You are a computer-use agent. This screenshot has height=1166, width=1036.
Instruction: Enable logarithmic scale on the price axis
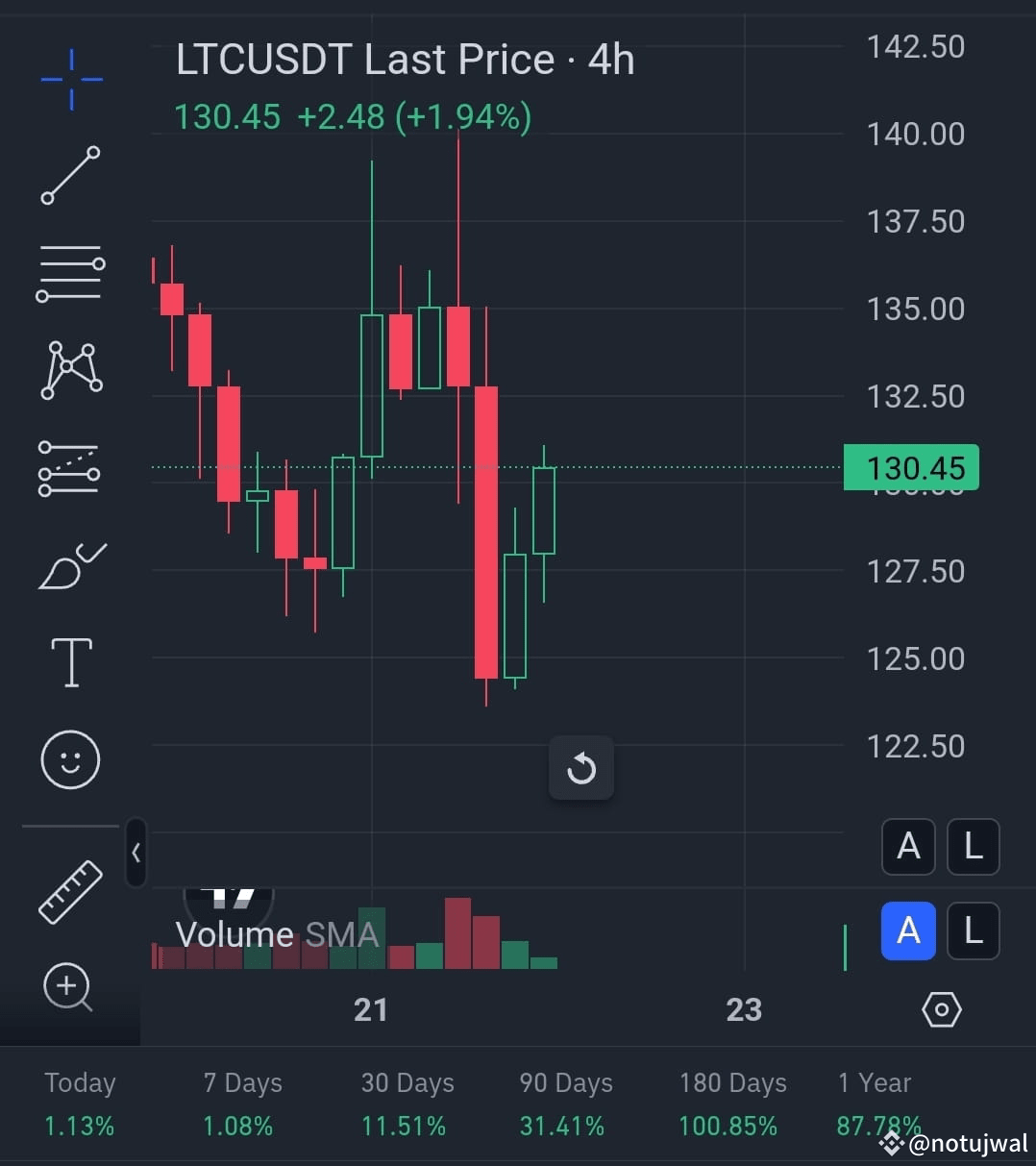tap(973, 847)
